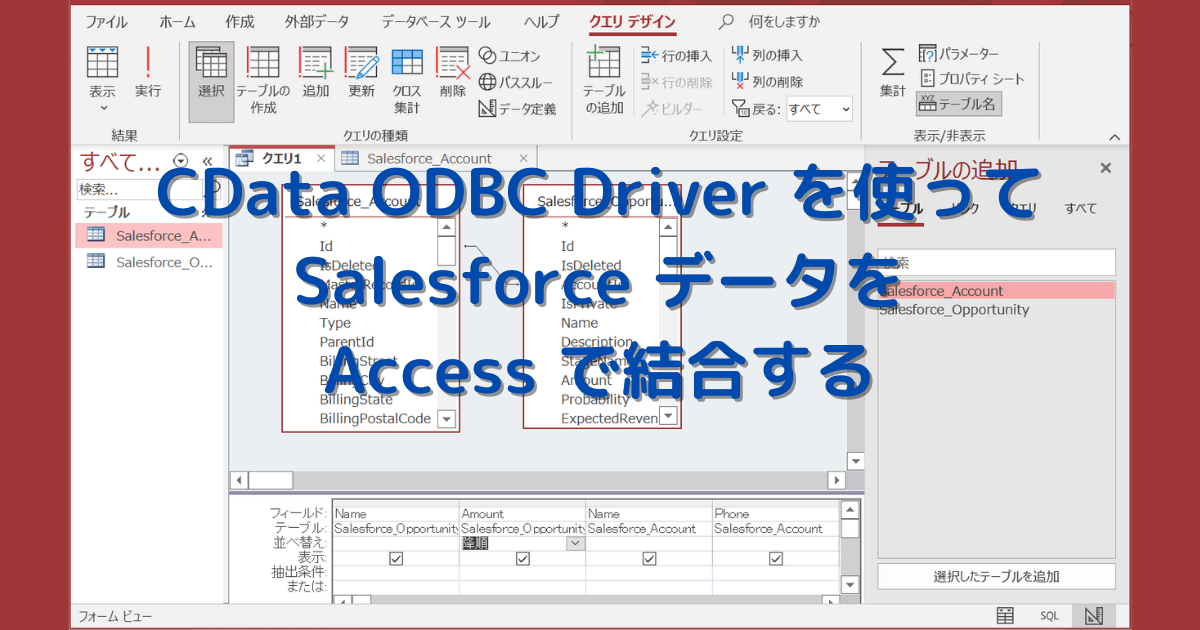Viewport: 1200px width, 630px height.
Task: Toggle 表示 checkbox for Phone column
Action: point(776,558)
